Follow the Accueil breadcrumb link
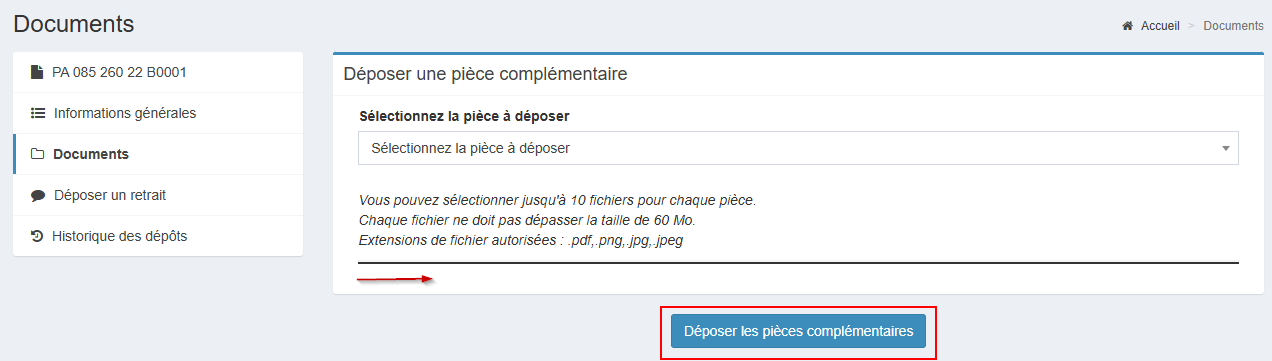 pos(1160,26)
